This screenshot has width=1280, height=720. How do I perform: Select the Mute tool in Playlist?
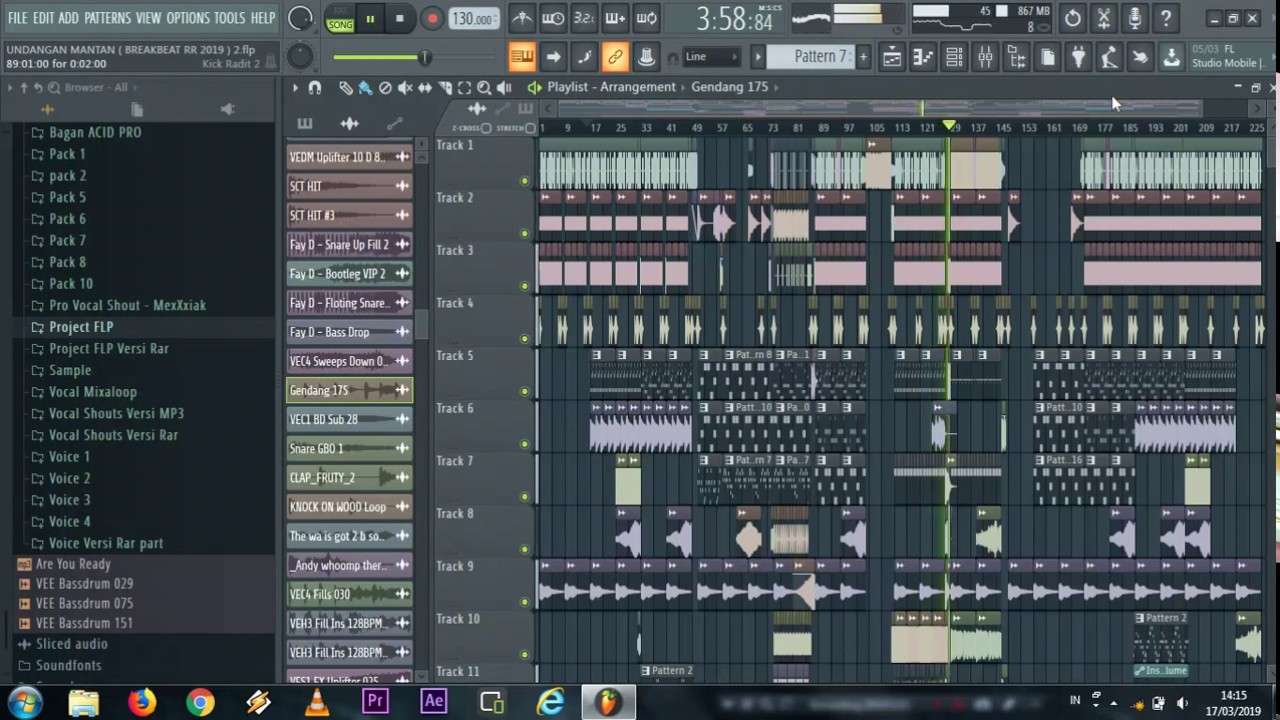(405, 88)
